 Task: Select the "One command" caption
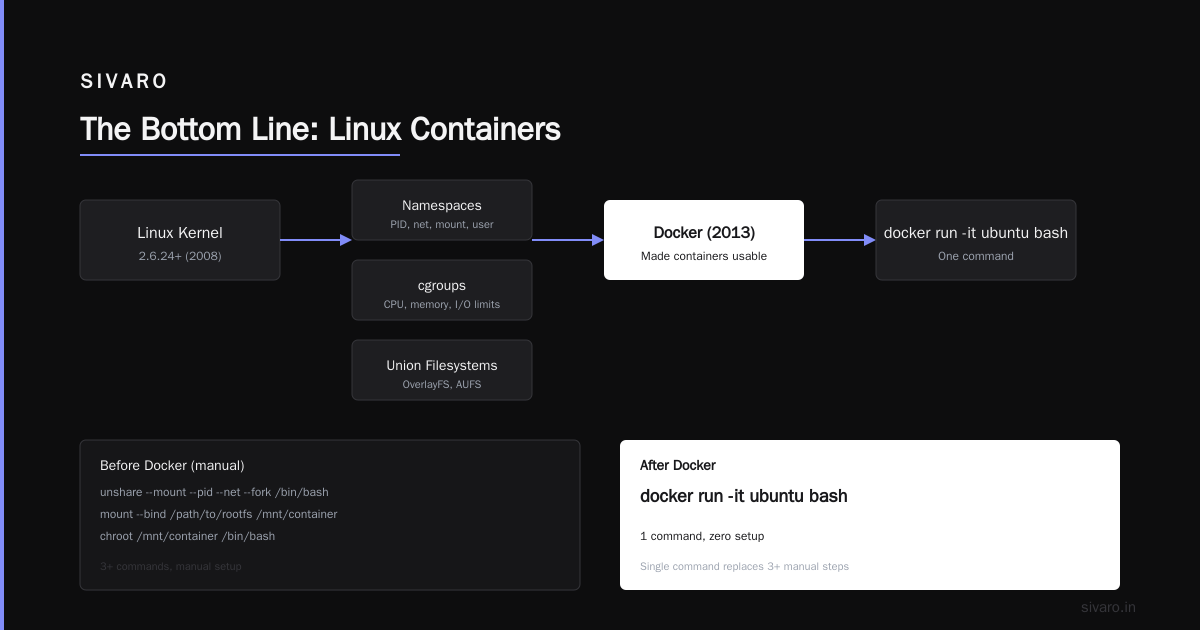coord(976,256)
